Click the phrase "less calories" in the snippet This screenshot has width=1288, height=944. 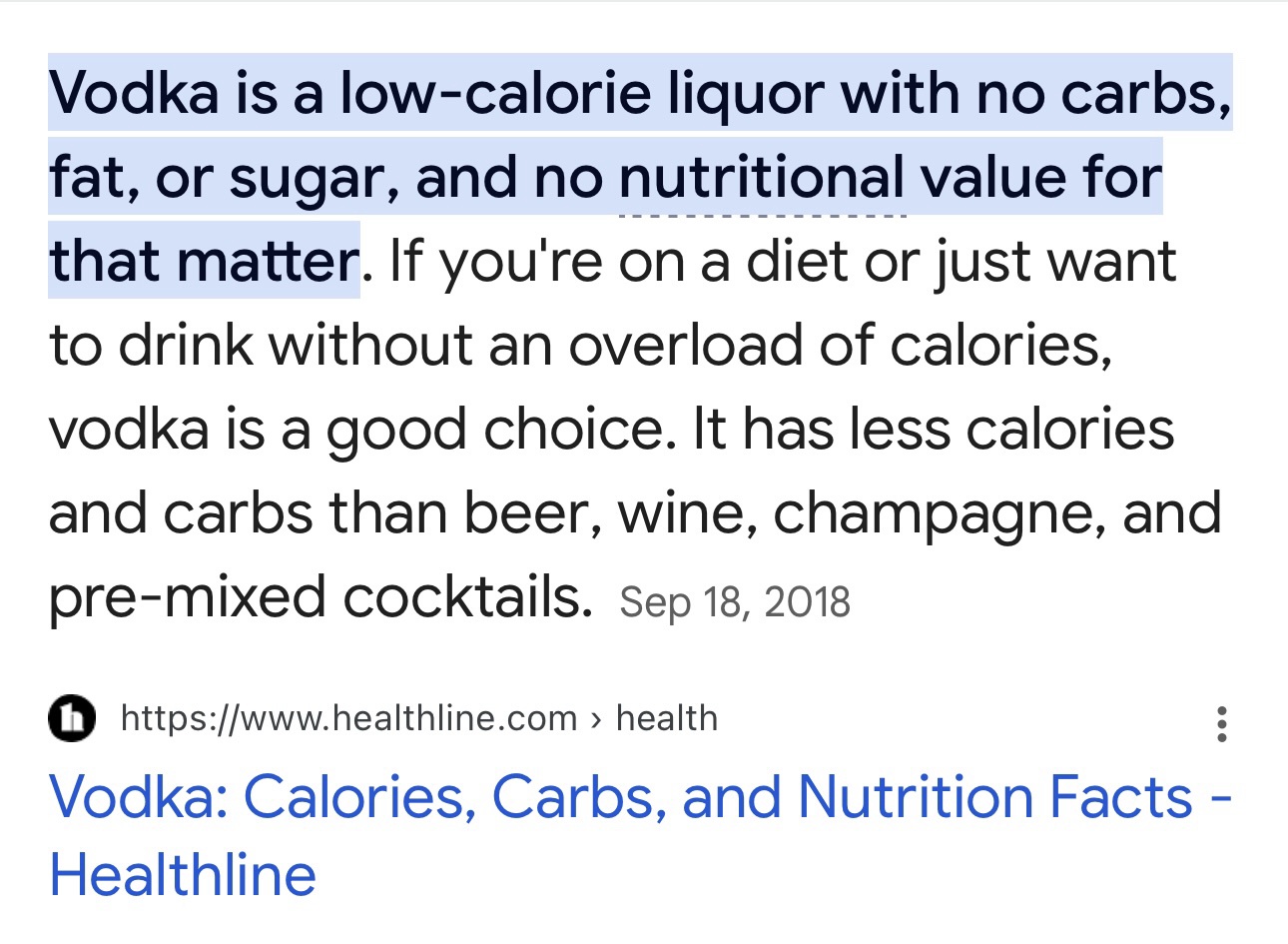pos(1011,430)
